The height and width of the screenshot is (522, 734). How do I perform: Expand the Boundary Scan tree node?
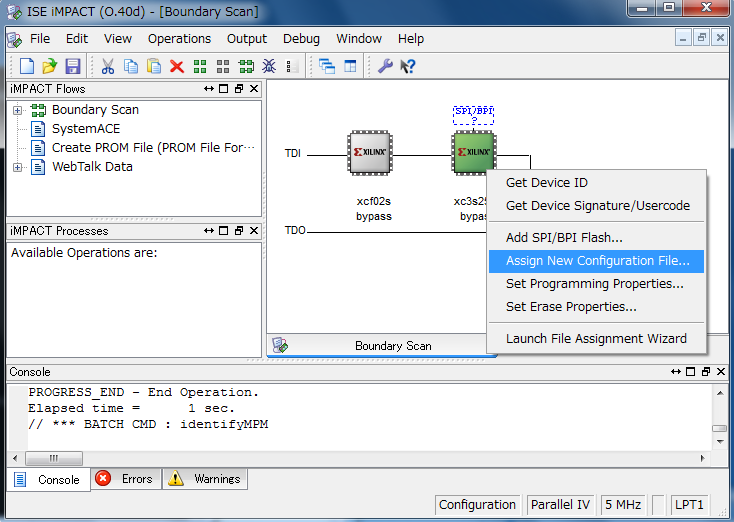(17, 110)
